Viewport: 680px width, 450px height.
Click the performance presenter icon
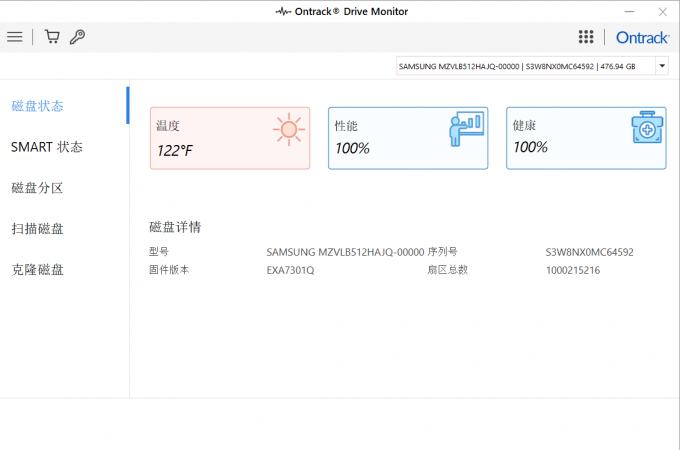coord(467,129)
